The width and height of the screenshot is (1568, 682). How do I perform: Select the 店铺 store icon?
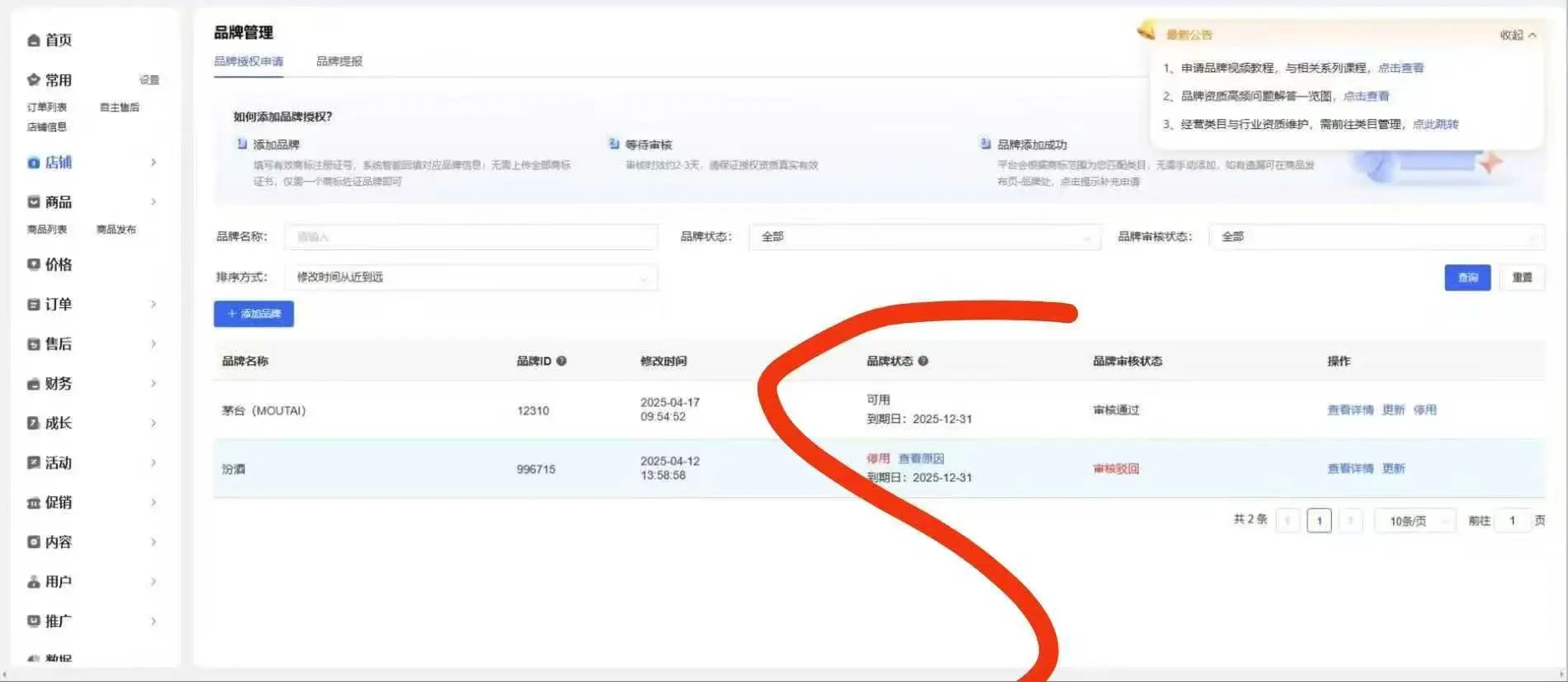pyautogui.click(x=33, y=163)
